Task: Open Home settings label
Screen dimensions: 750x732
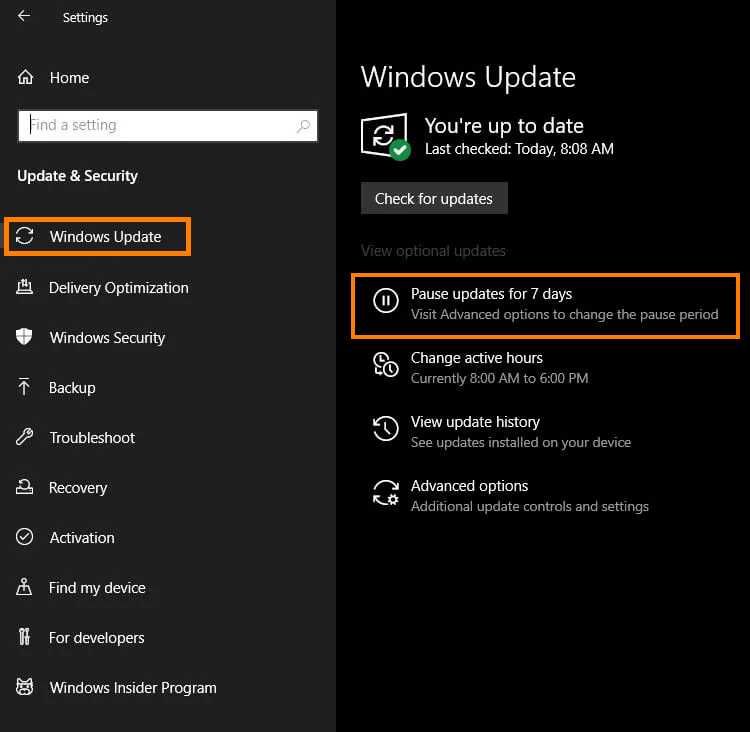Action: point(69,78)
